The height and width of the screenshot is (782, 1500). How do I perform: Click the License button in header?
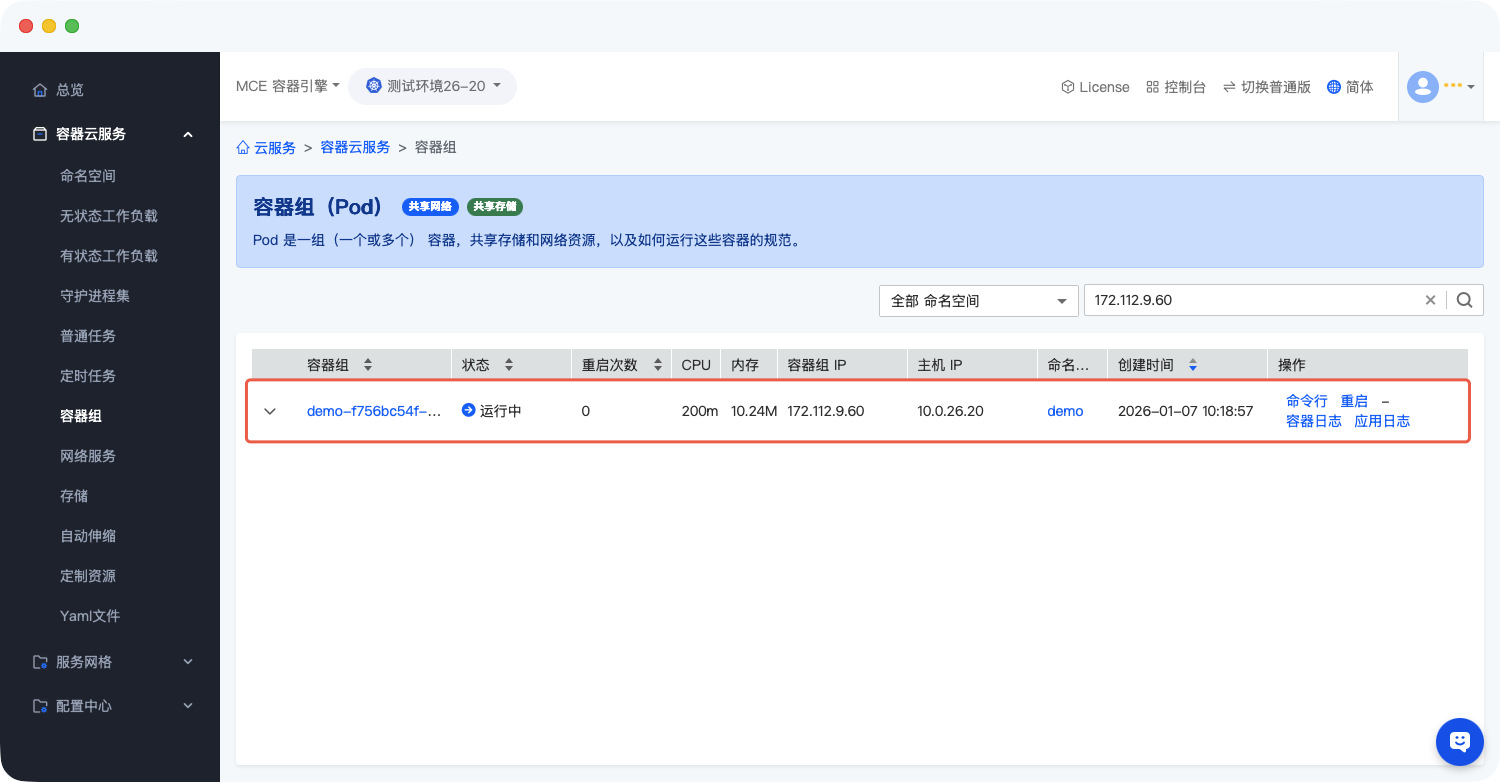tap(1095, 87)
